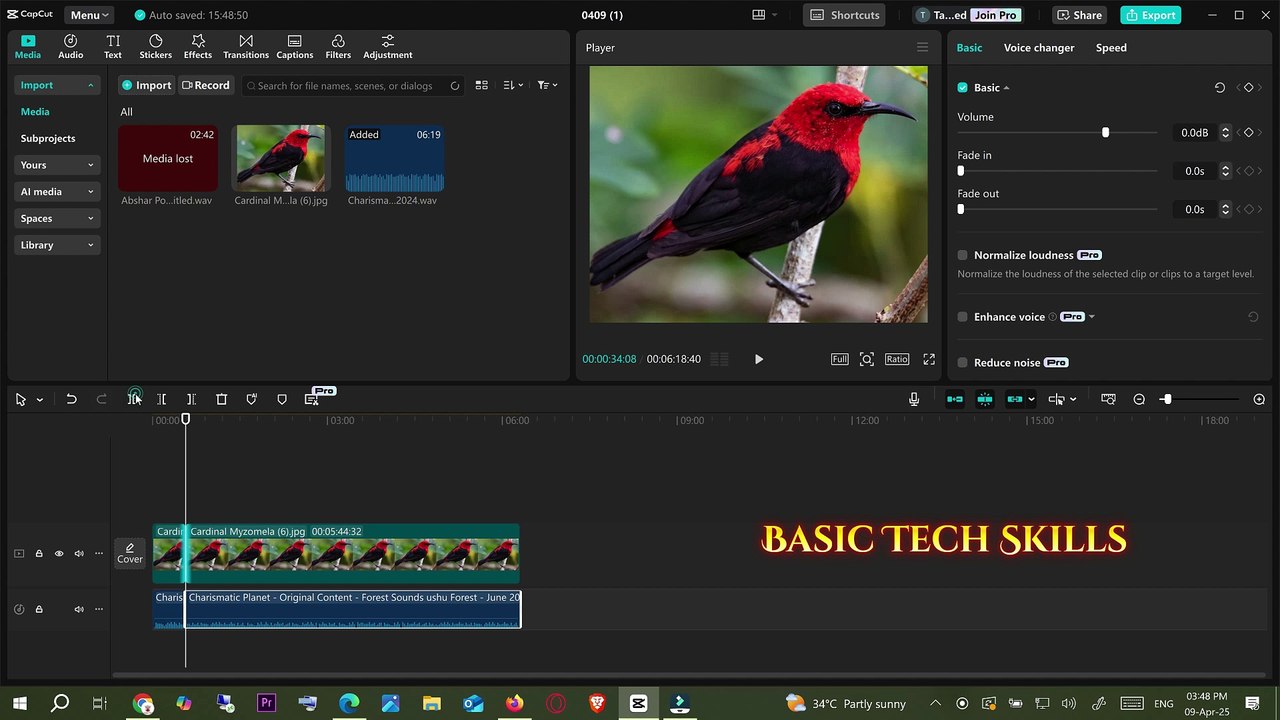This screenshot has height=720, width=1280.
Task: Click Delete left (trim start) icon
Action: click(161, 399)
